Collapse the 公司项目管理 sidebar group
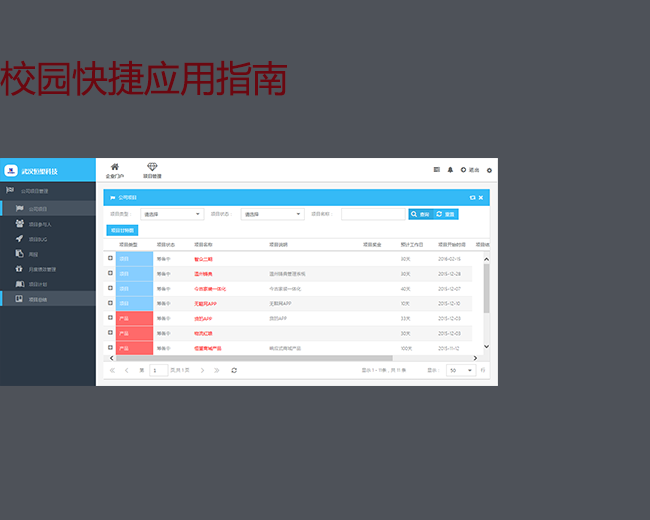 (x=48, y=191)
